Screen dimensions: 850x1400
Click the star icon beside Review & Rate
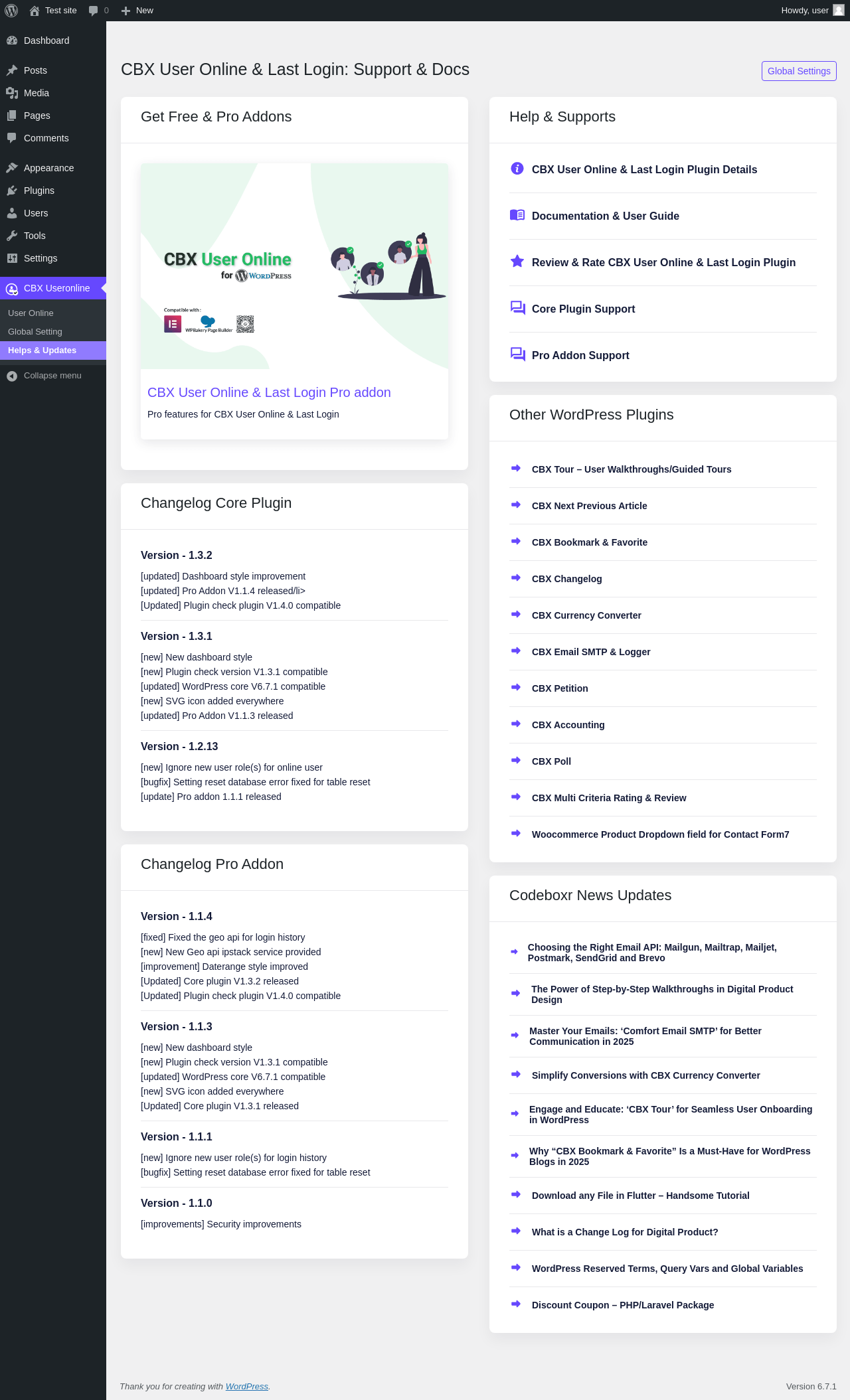click(x=517, y=262)
